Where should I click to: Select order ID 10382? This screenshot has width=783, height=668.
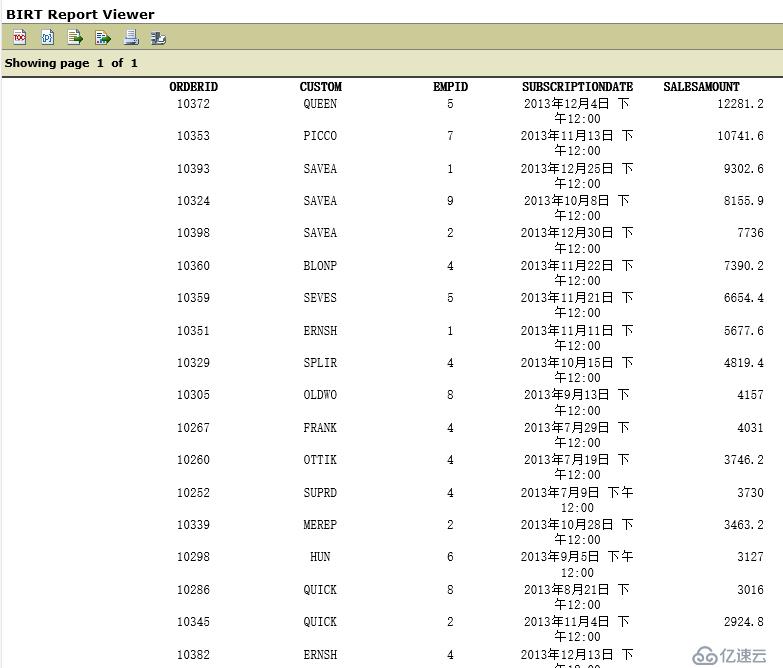tap(193, 655)
